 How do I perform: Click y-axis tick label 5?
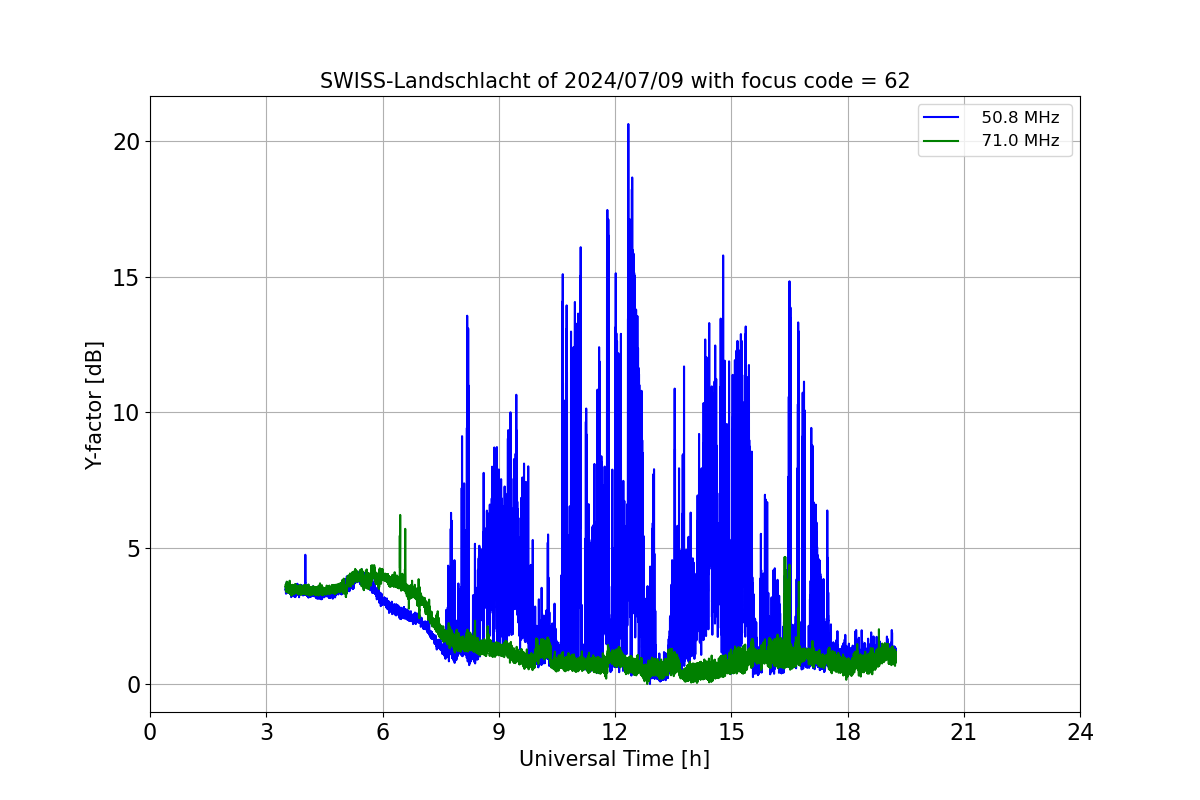click(x=133, y=549)
